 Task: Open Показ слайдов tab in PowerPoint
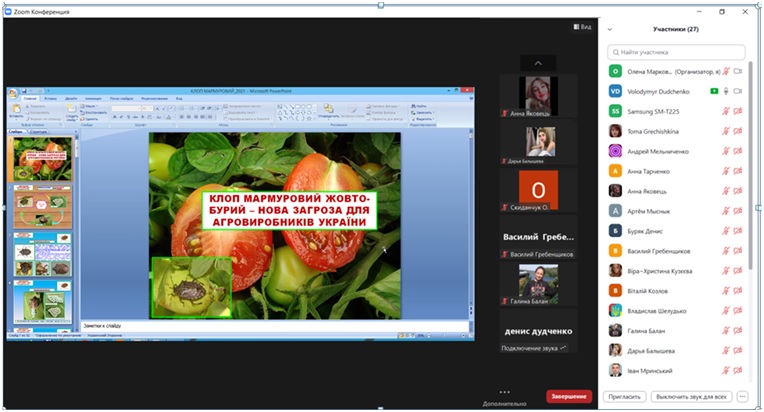tap(121, 98)
